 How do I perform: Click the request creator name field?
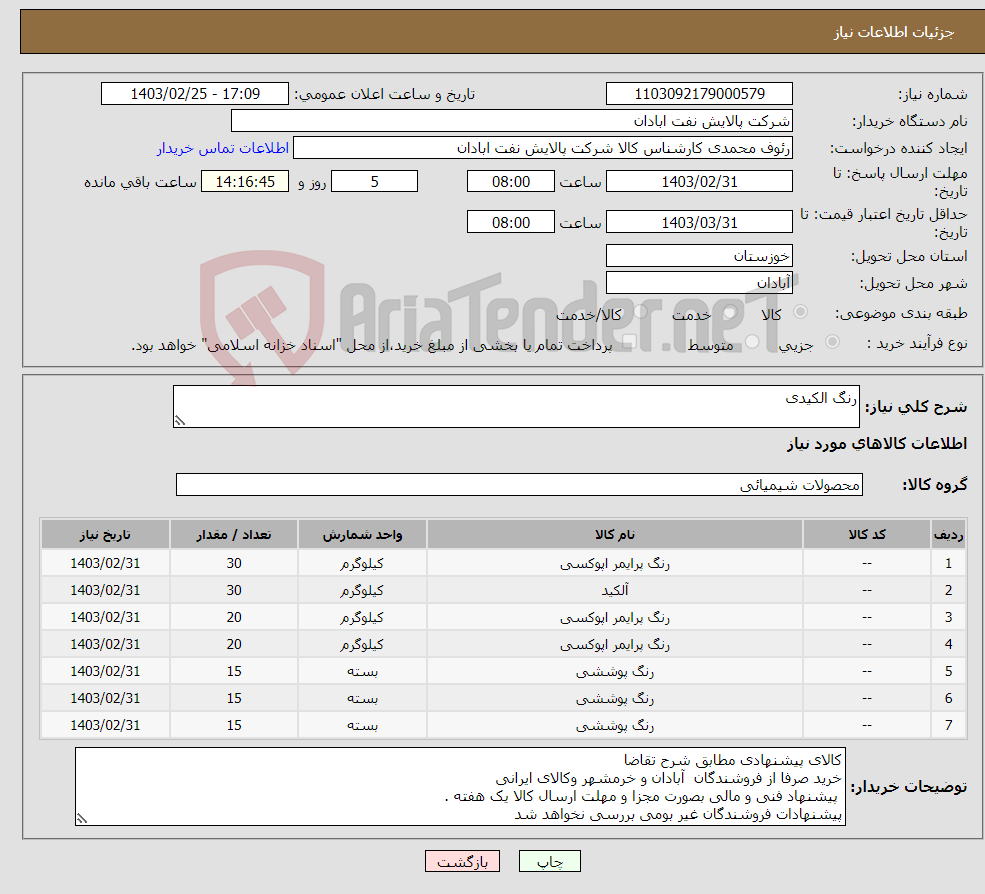[543, 148]
